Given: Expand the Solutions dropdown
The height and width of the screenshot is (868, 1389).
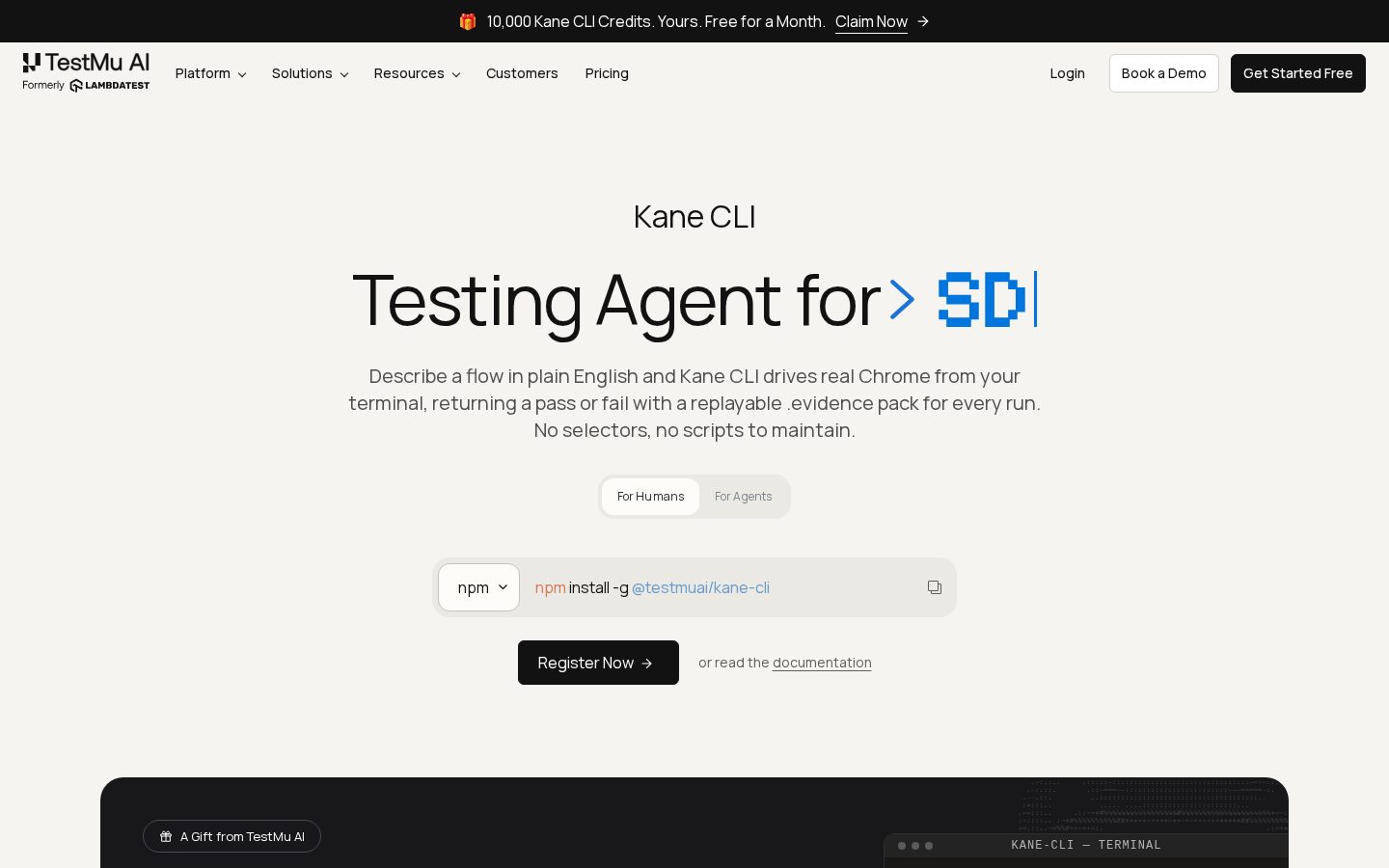Looking at the screenshot, I should click(310, 73).
